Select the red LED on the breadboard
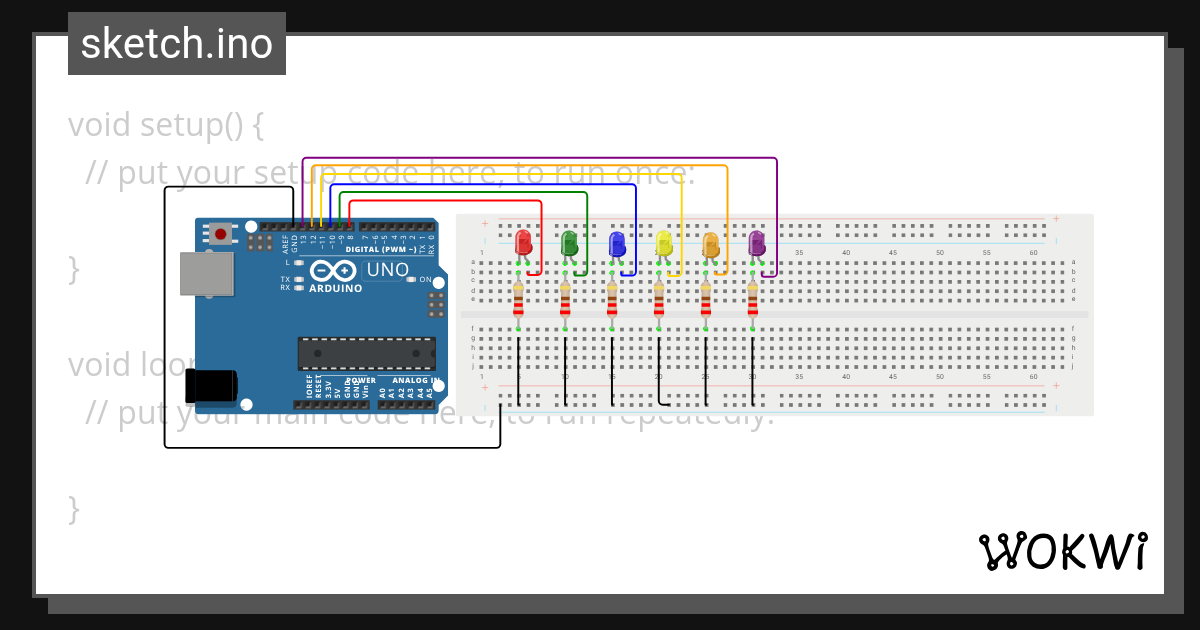Screen dimensions: 1200x630 point(522,243)
